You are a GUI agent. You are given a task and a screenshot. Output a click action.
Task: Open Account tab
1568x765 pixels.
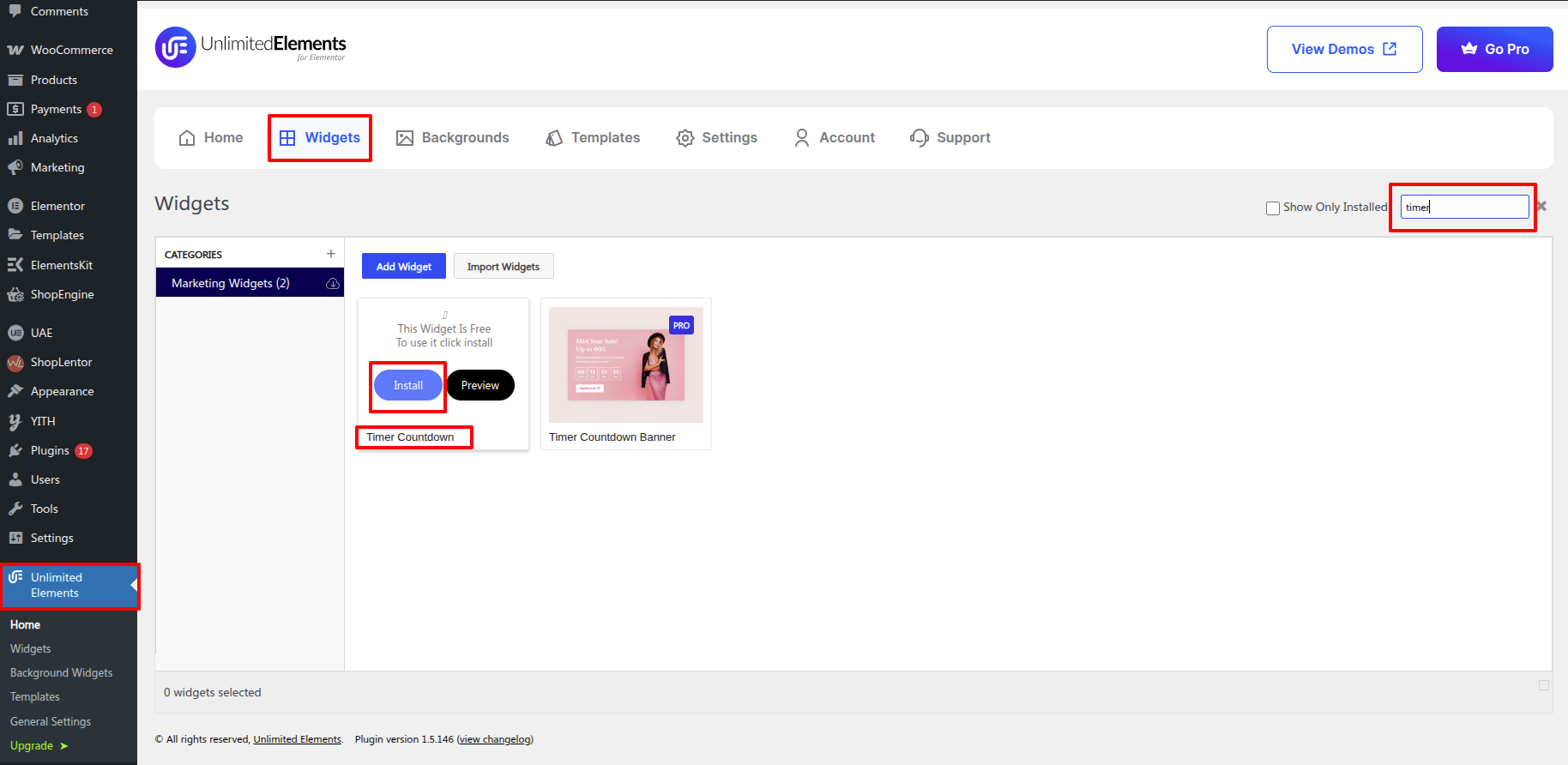(835, 137)
